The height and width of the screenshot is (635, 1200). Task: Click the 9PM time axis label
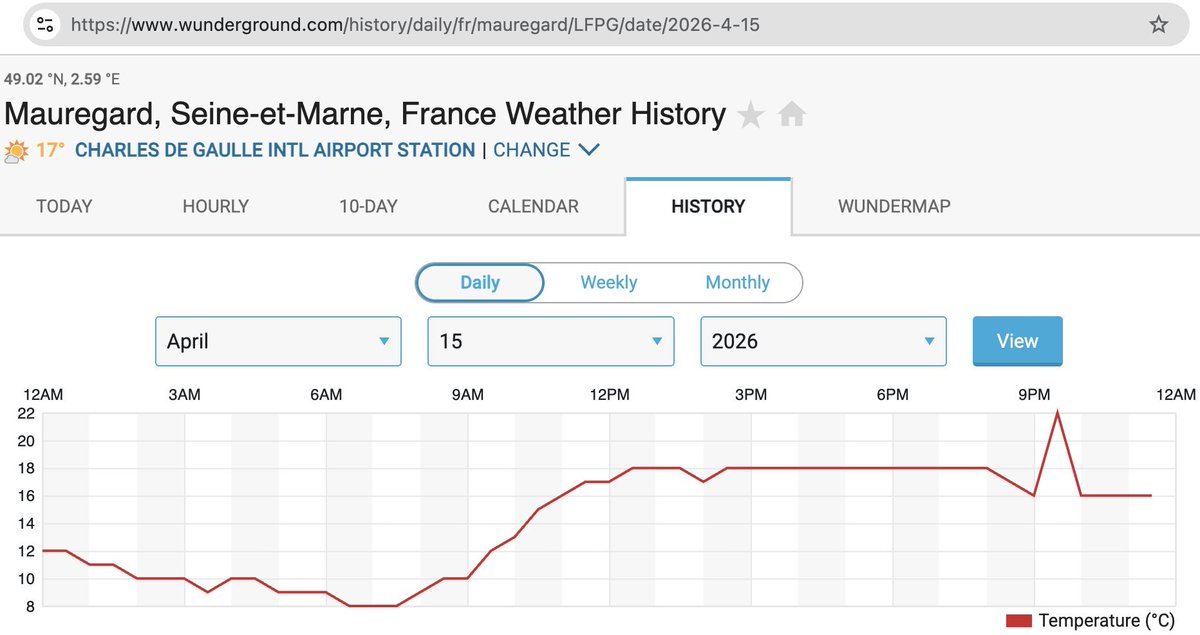pos(1034,395)
